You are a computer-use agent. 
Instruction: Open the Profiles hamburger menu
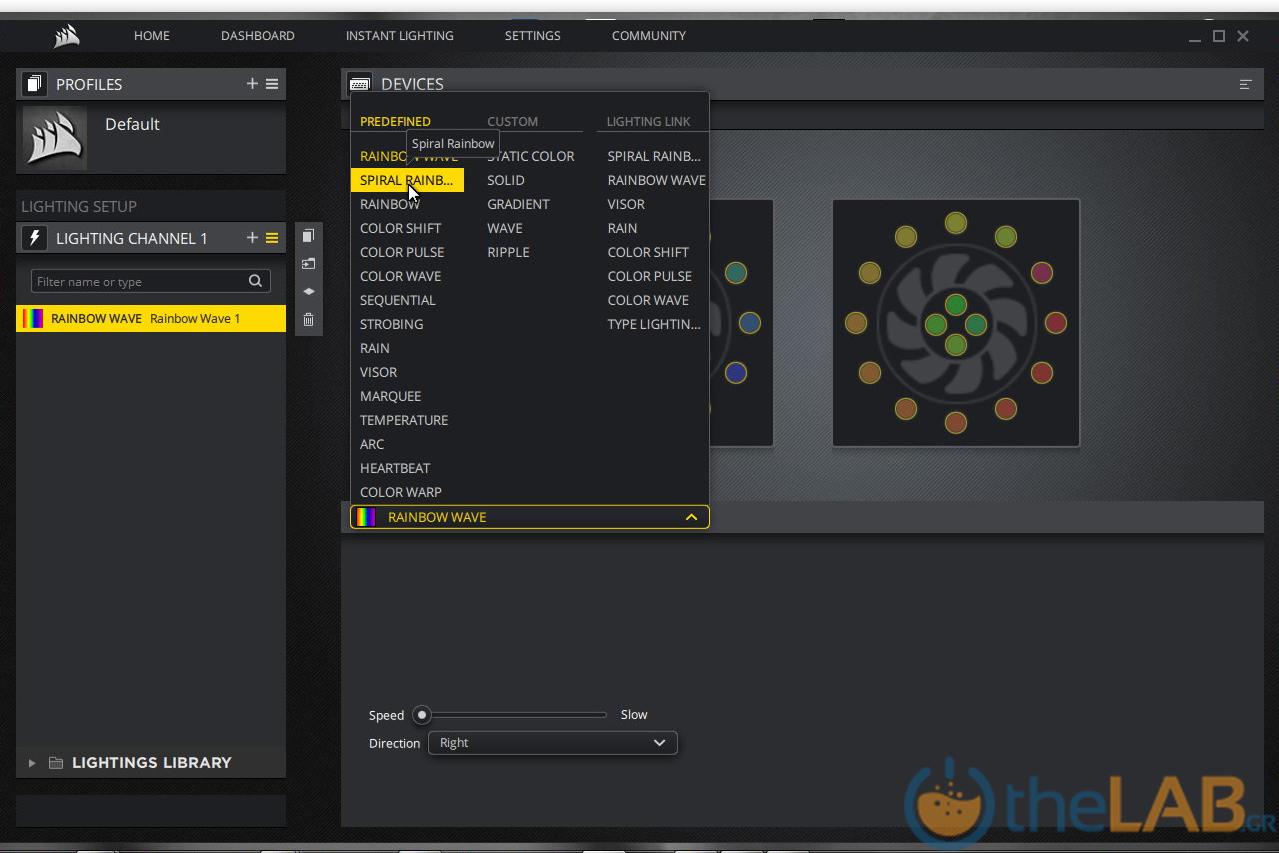272,84
